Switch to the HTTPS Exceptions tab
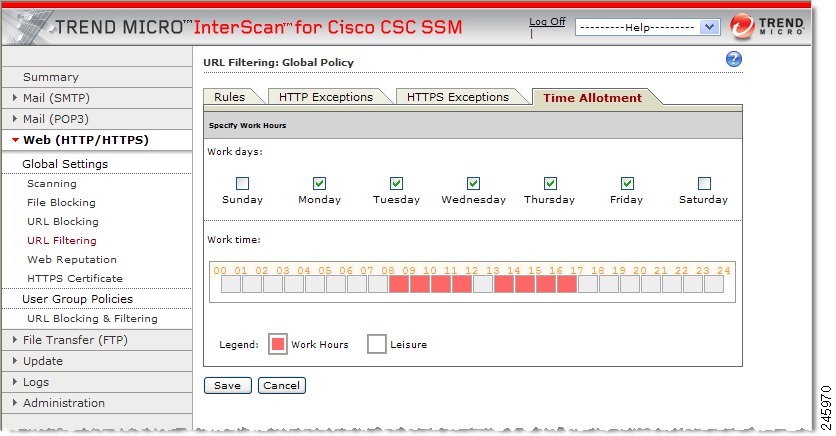Image resolution: width=836 pixels, height=436 pixels. point(457,97)
